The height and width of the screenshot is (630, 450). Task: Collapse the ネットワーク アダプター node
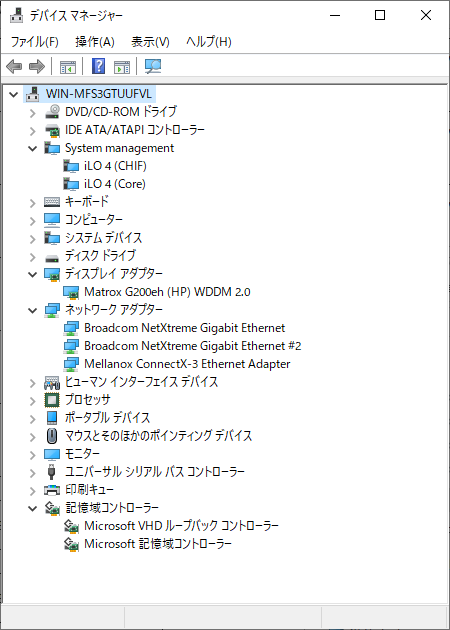click(33, 311)
